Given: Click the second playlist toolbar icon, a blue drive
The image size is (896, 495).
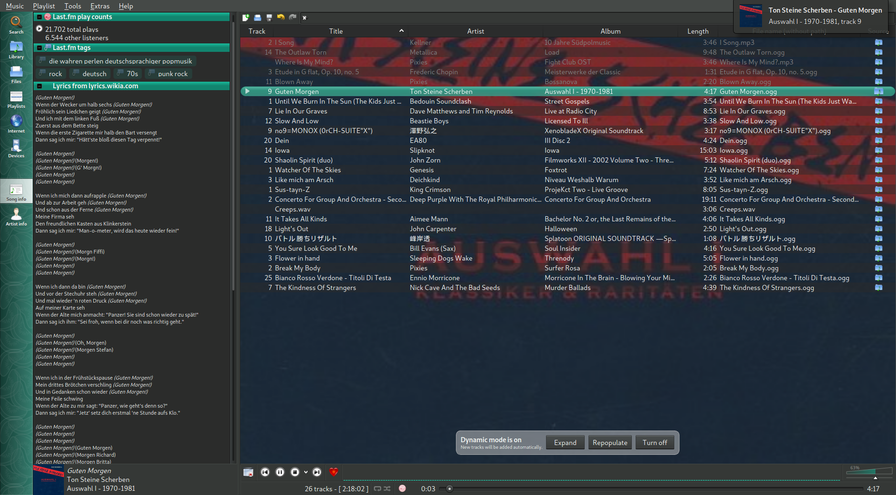Looking at the screenshot, I should pyautogui.click(x=257, y=18).
